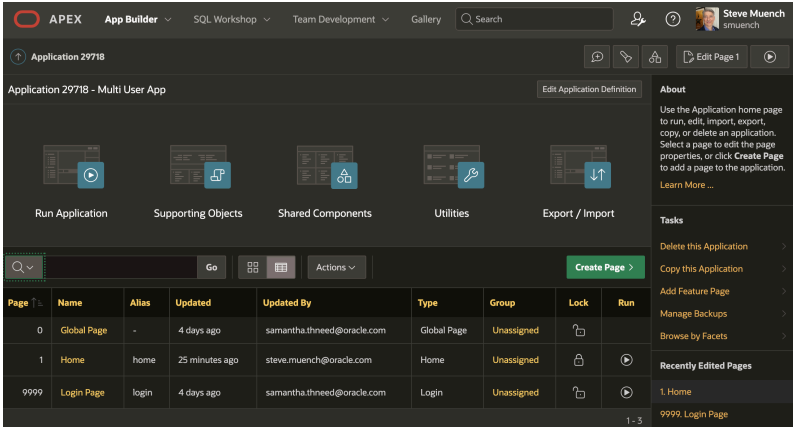795x430 pixels.
Task: Open the Utilities wrench icon
Action: click(454, 167)
